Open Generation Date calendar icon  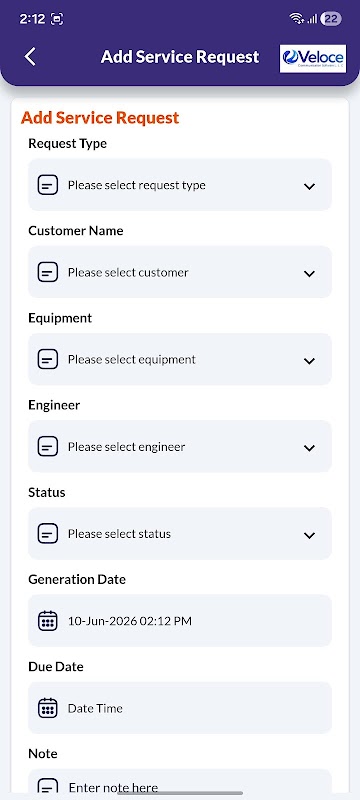pyautogui.click(x=47, y=621)
